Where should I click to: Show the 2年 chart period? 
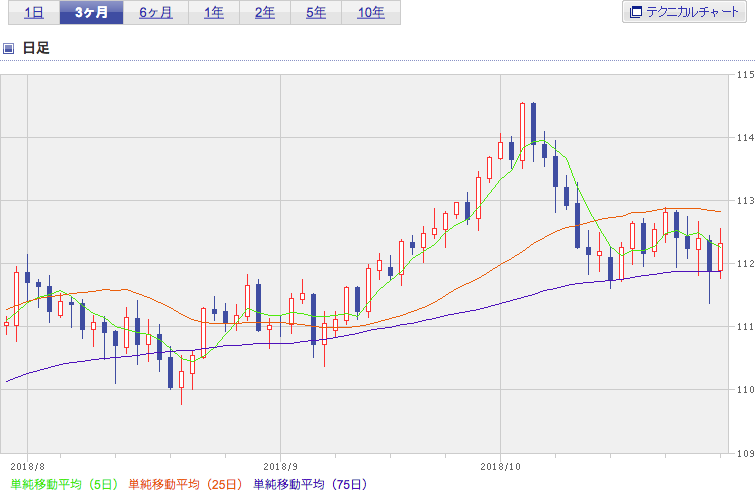point(265,13)
